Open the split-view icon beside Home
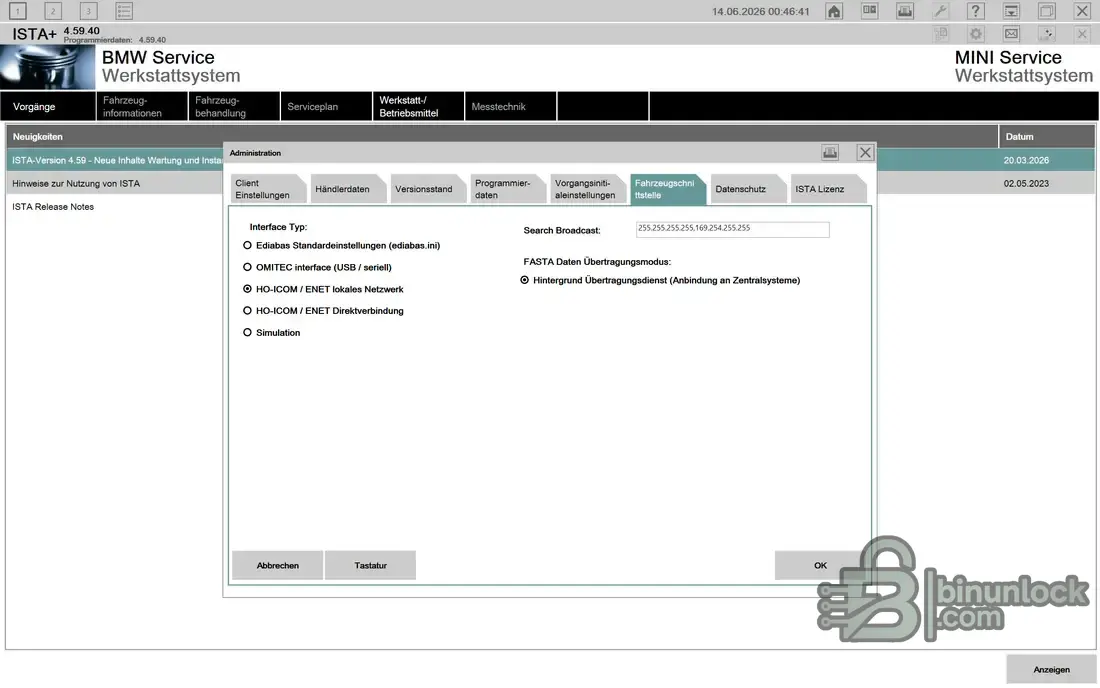The image size is (1100, 688). [869, 11]
